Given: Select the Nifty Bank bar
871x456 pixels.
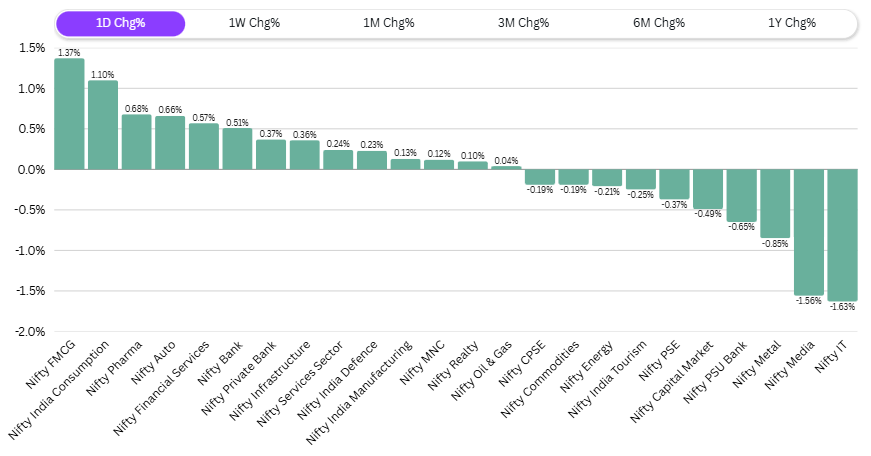Looking at the screenshot, I should (x=237, y=149).
